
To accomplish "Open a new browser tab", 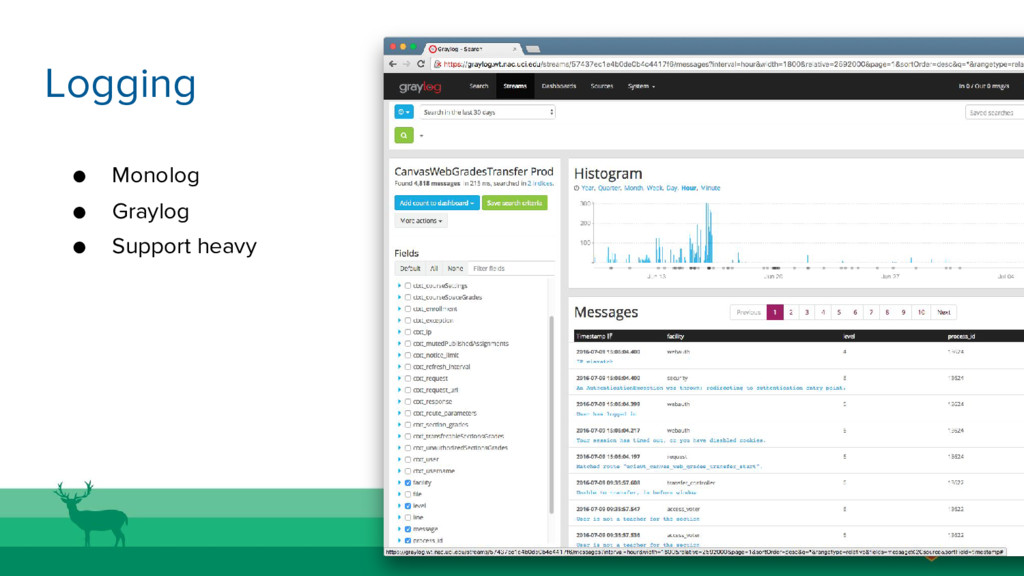I will point(533,49).
